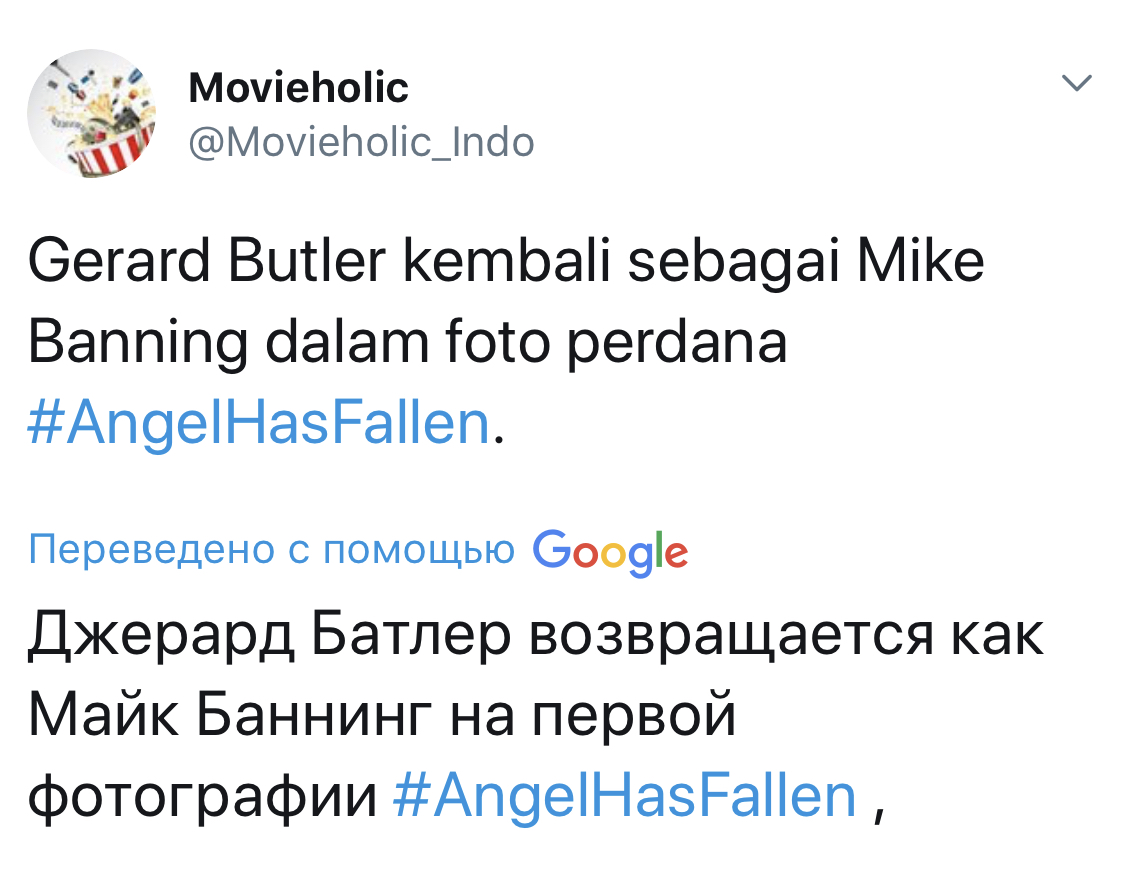Image resolution: width=1125 pixels, height=892 pixels.
Task: Open the Movieholic display name
Action: click(x=298, y=89)
